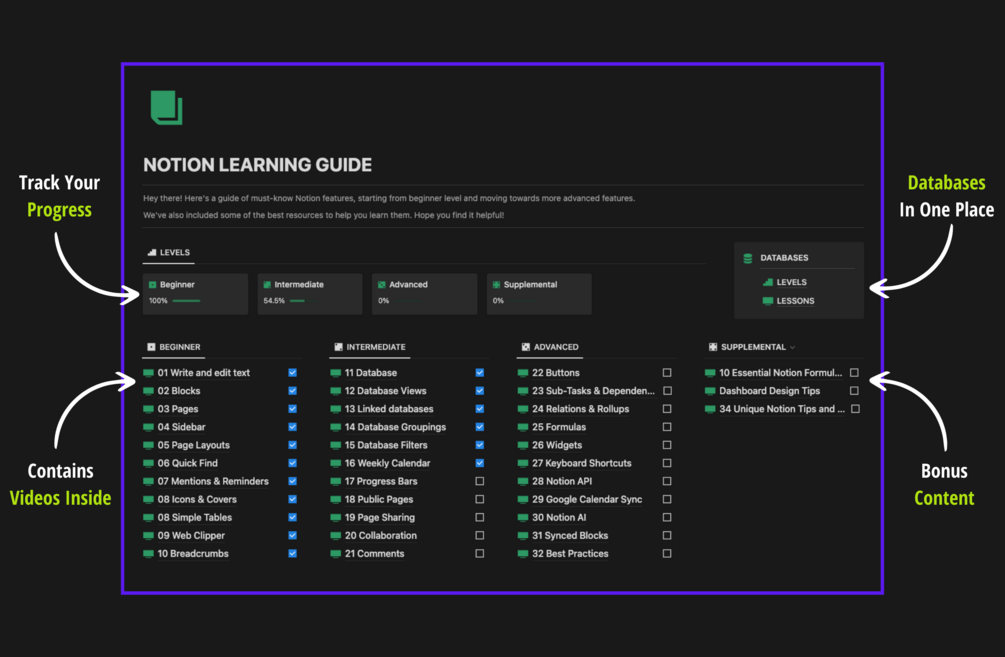Select the LEVELS tab
The width and height of the screenshot is (1005, 657).
click(x=168, y=253)
